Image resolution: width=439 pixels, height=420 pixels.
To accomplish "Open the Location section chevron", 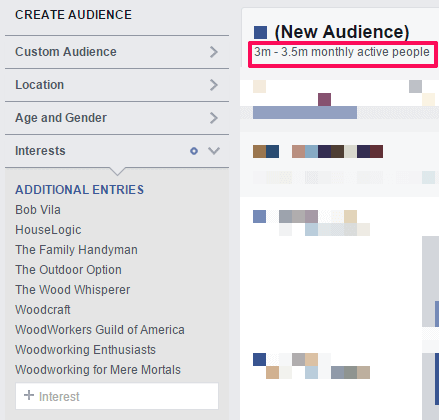I will [x=214, y=85].
